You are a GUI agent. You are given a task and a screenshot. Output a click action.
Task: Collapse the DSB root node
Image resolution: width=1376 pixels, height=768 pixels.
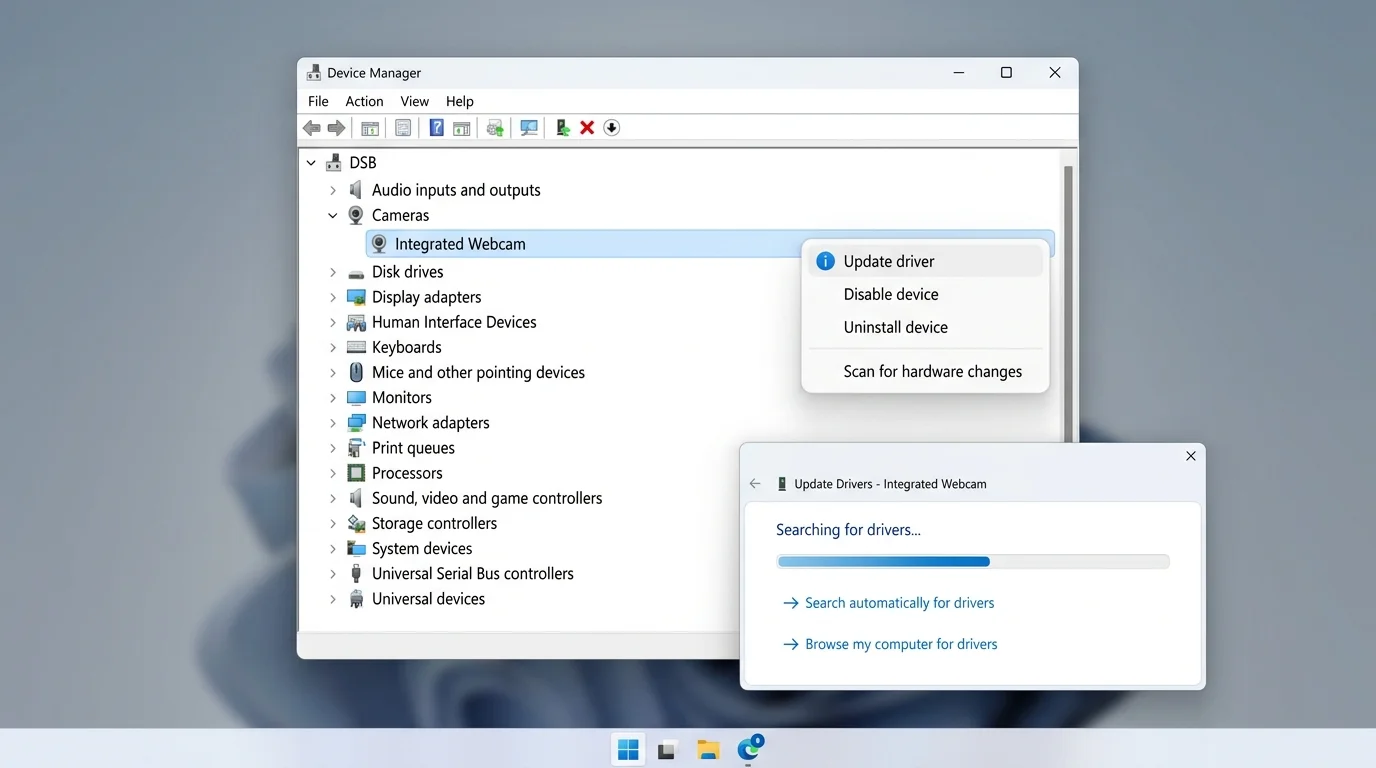[311, 163]
